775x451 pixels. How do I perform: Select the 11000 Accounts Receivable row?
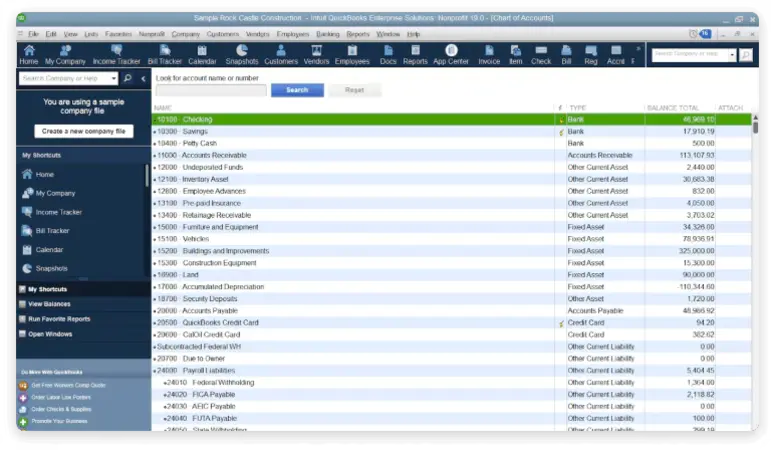(x=452, y=155)
